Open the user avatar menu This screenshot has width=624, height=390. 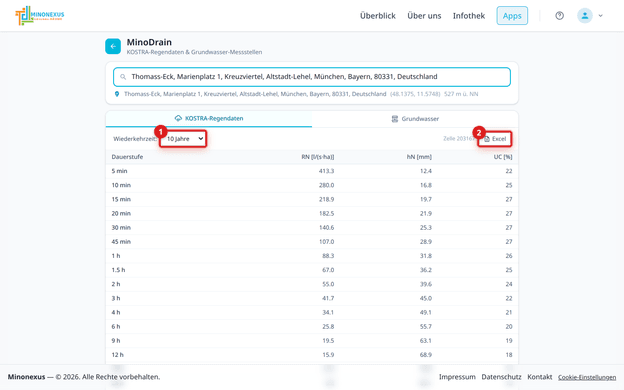point(585,16)
